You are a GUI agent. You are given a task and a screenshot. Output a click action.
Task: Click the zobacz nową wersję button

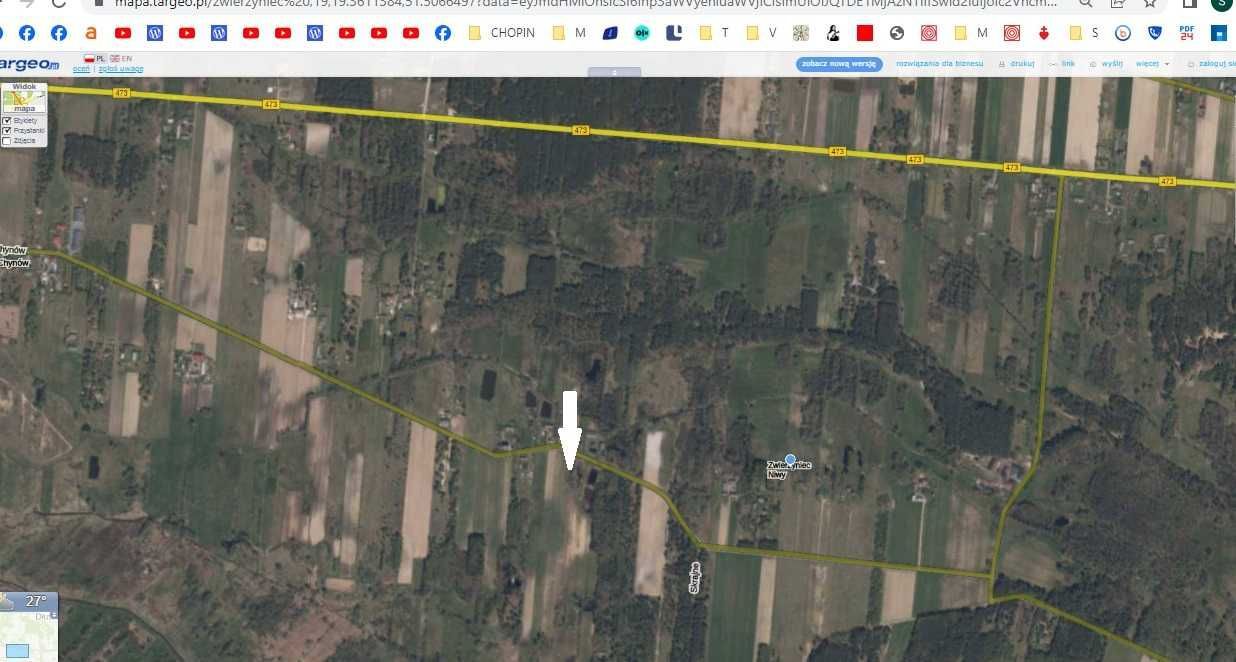[839, 64]
